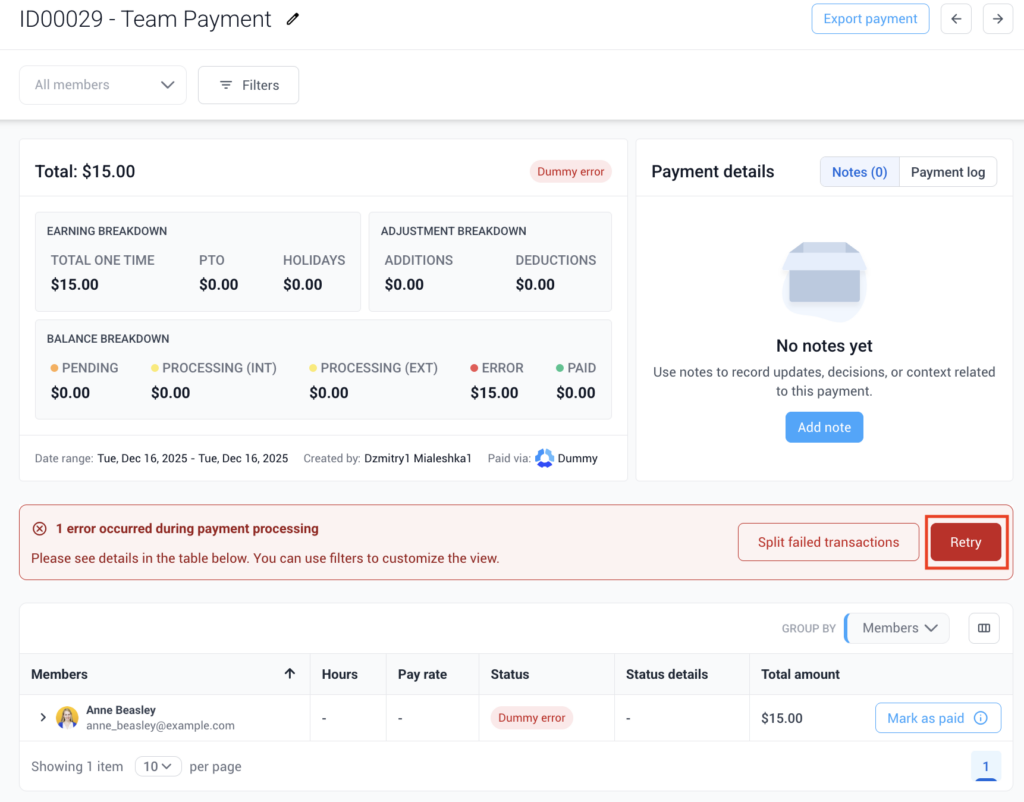This screenshot has width=1024, height=802.
Task: Click the red error circle icon in alert
Action: coord(40,528)
